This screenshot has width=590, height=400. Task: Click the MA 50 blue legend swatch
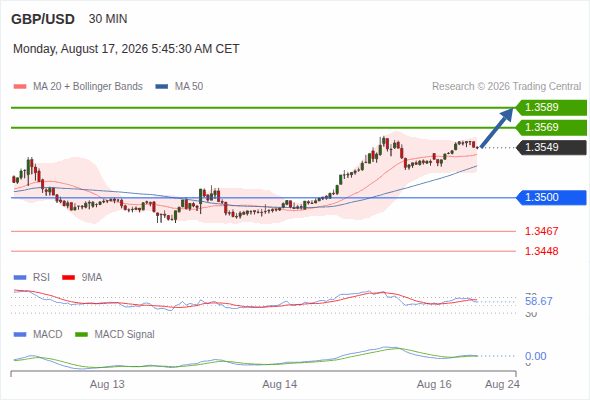(x=161, y=87)
